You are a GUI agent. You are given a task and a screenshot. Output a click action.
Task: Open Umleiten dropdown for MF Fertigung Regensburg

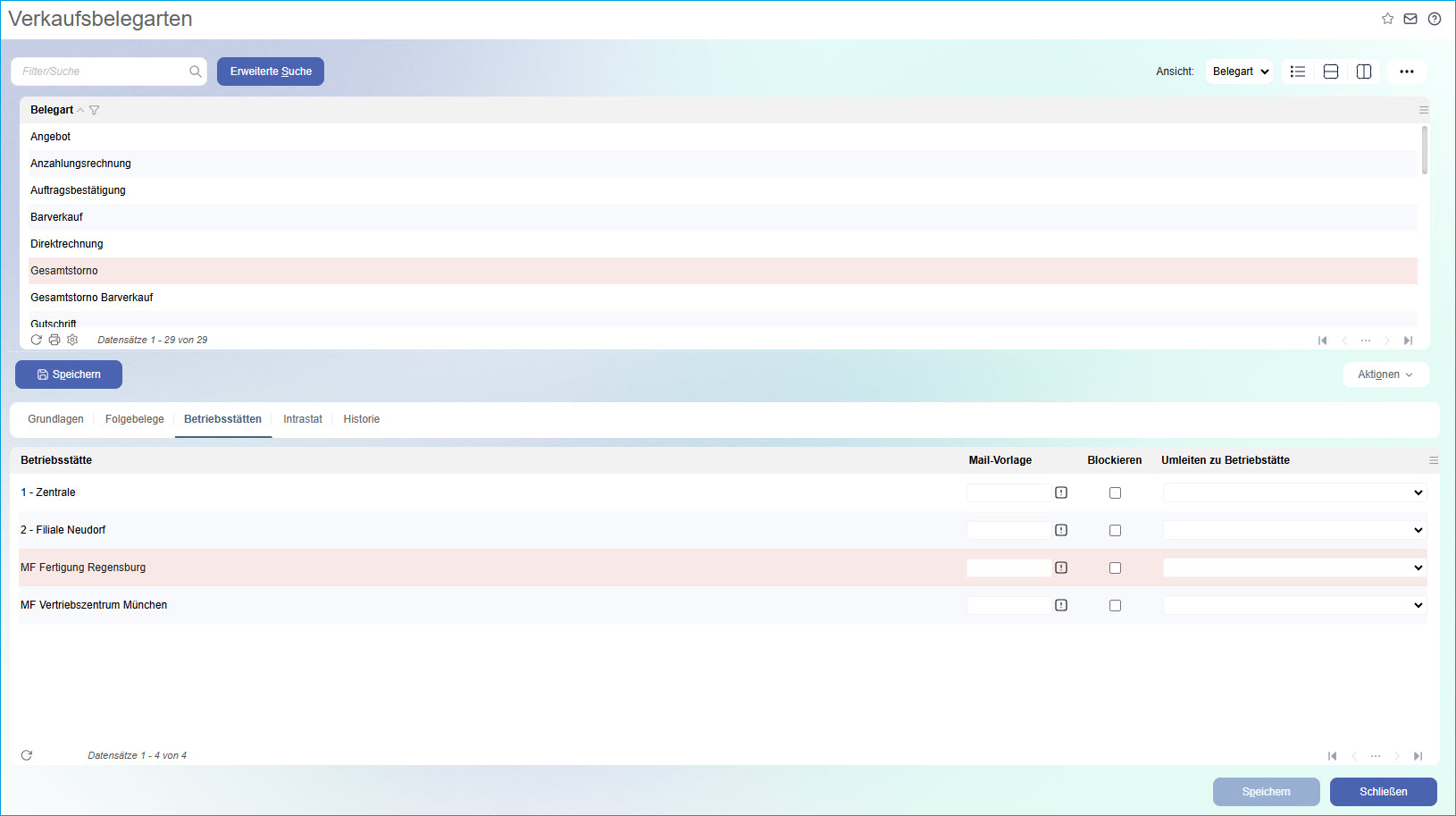point(1294,568)
